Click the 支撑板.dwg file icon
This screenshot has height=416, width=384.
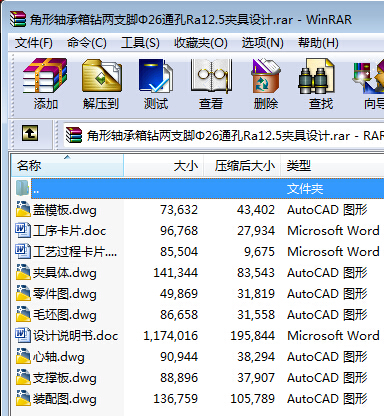23,377
